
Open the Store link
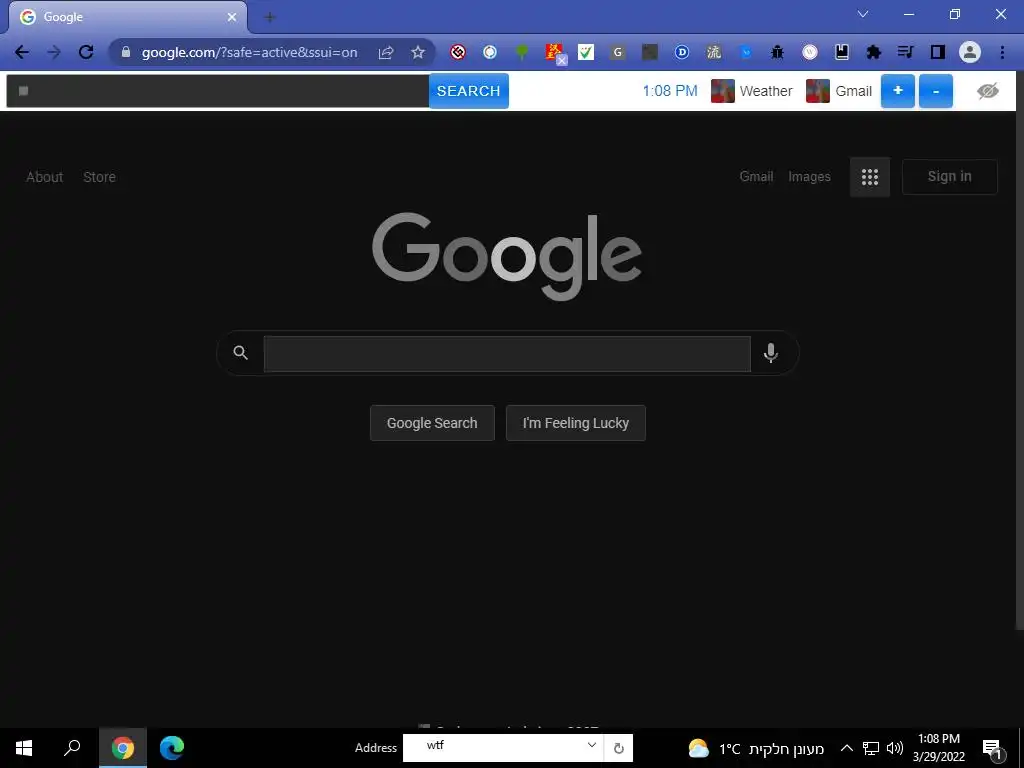point(99,177)
